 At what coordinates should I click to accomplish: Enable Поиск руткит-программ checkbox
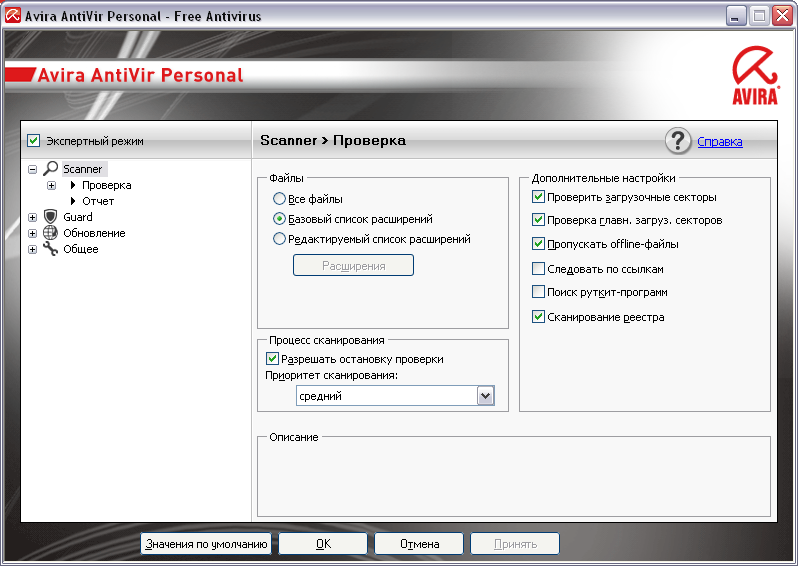538,292
